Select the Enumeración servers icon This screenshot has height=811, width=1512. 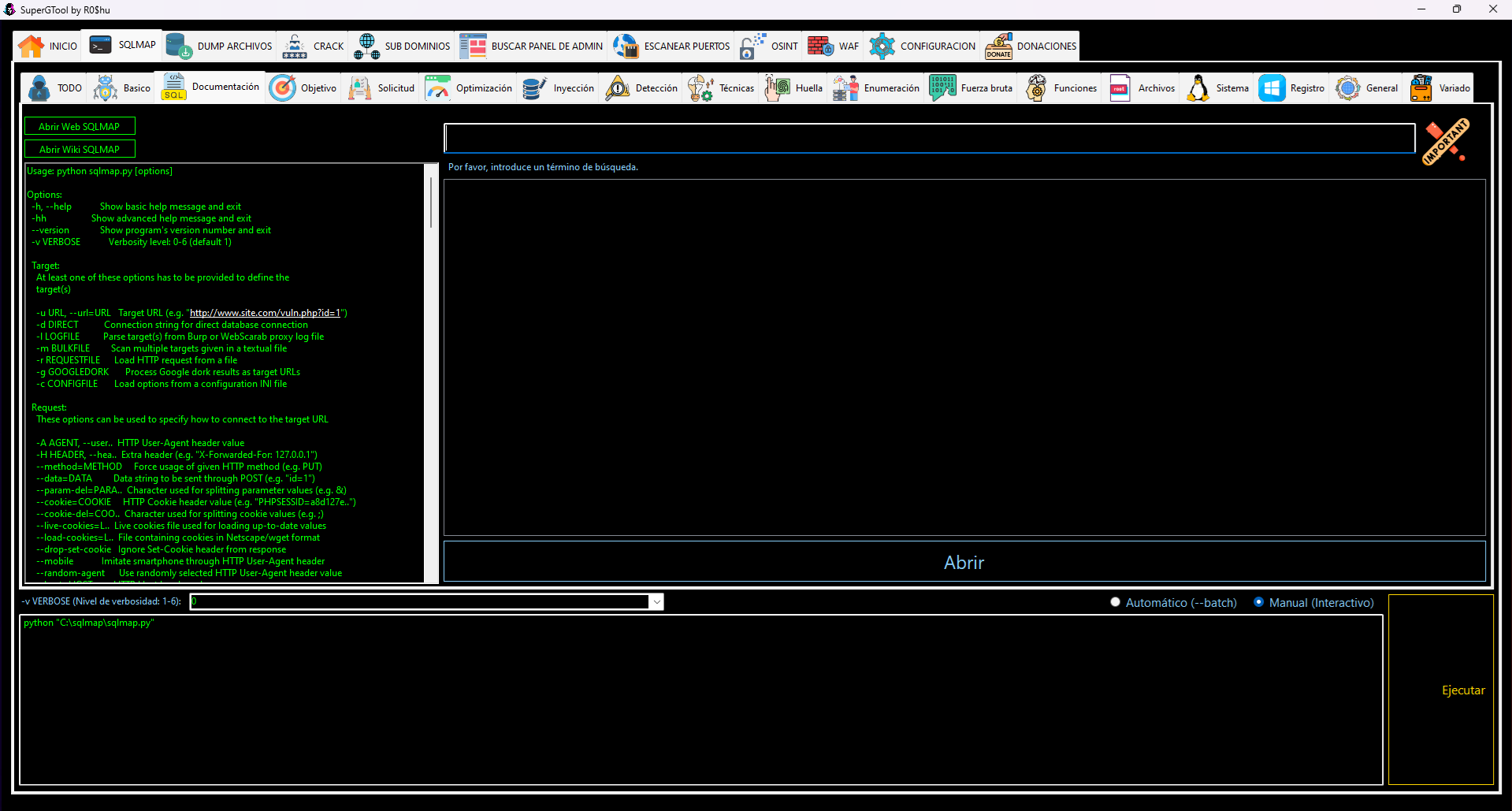tap(845, 88)
